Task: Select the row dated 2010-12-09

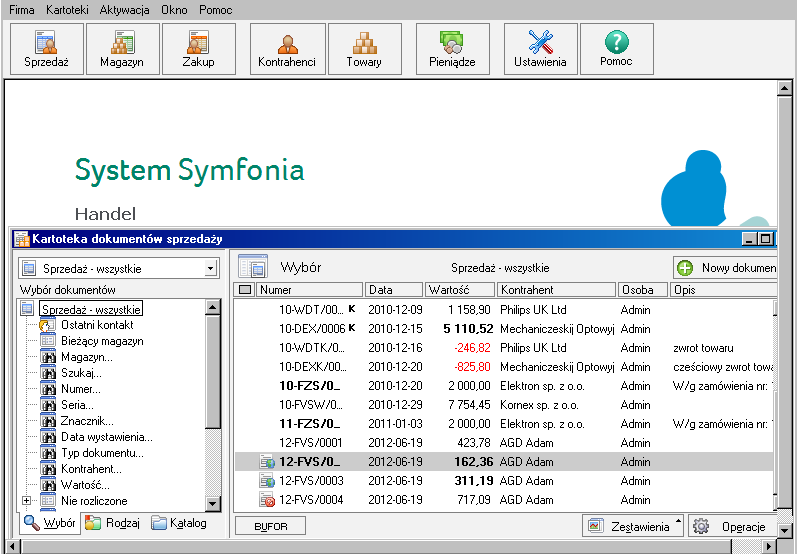Action: [503, 310]
